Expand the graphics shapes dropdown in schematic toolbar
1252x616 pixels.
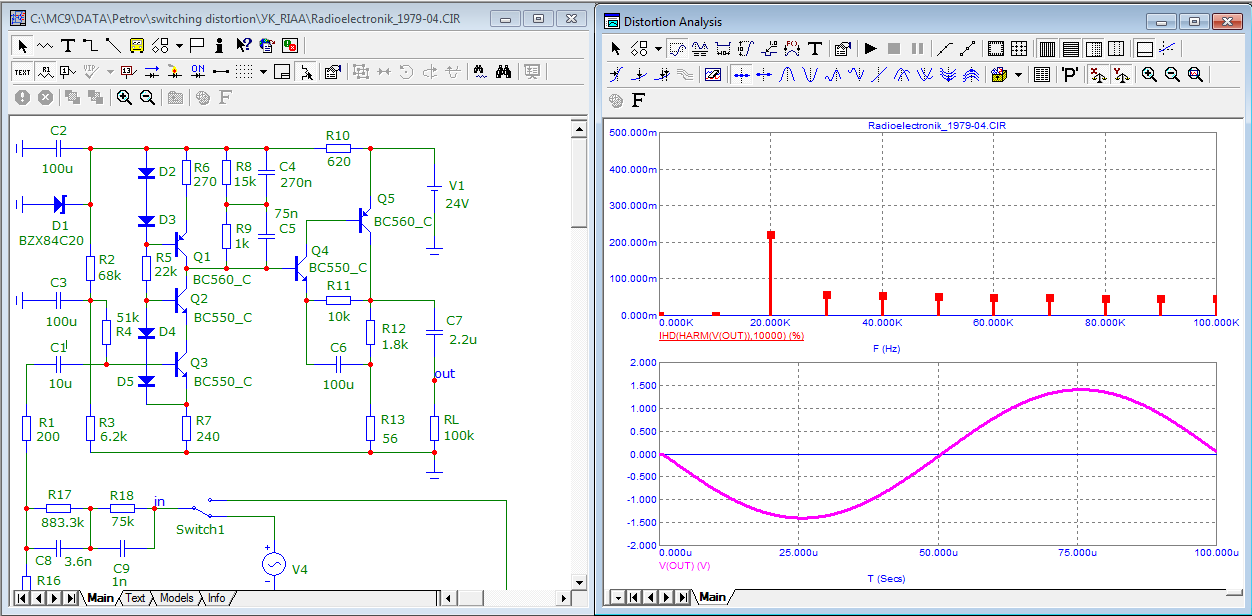click(178, 45)
